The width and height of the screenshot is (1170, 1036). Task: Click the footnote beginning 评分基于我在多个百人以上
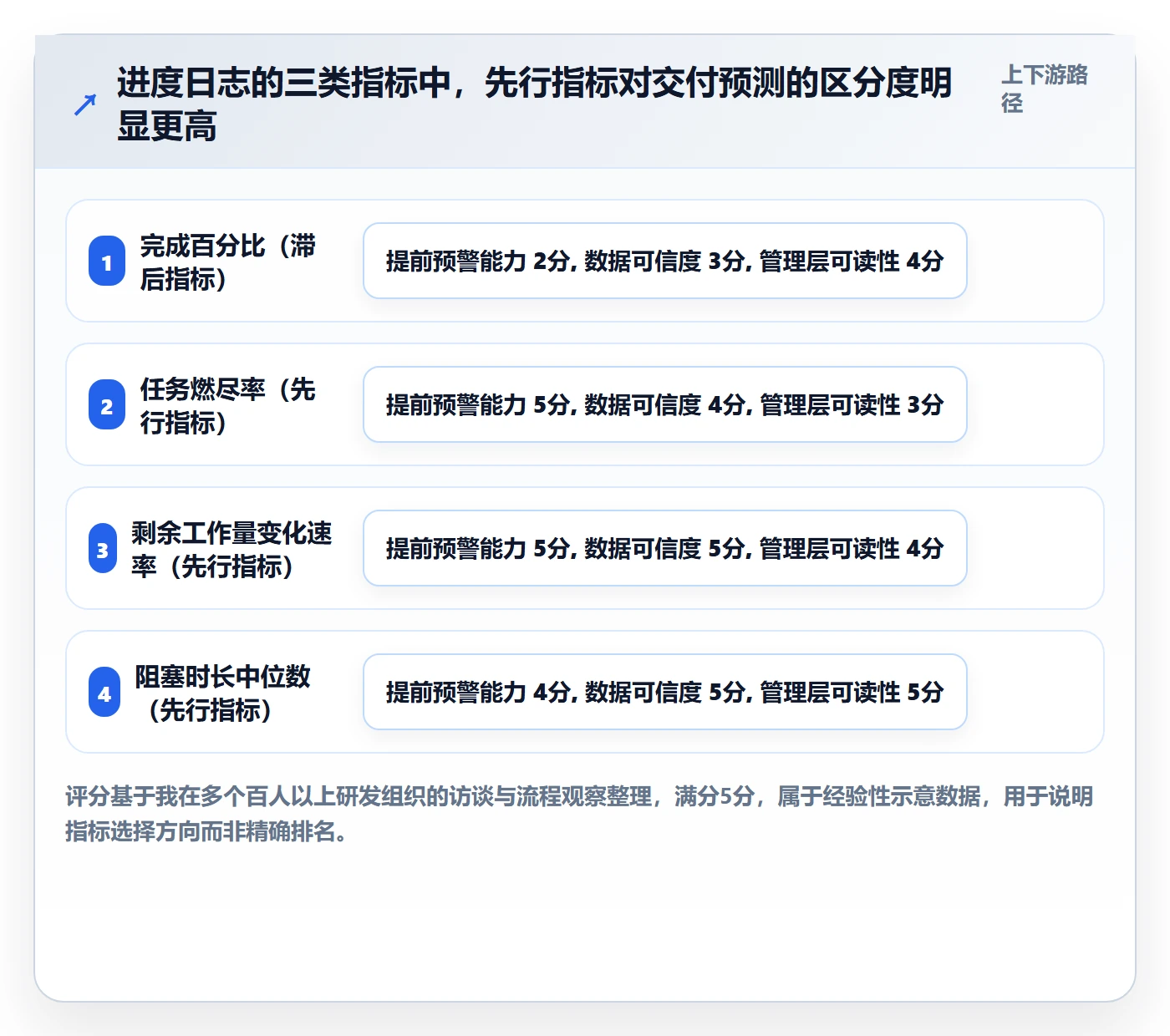(x=579, y=814)
